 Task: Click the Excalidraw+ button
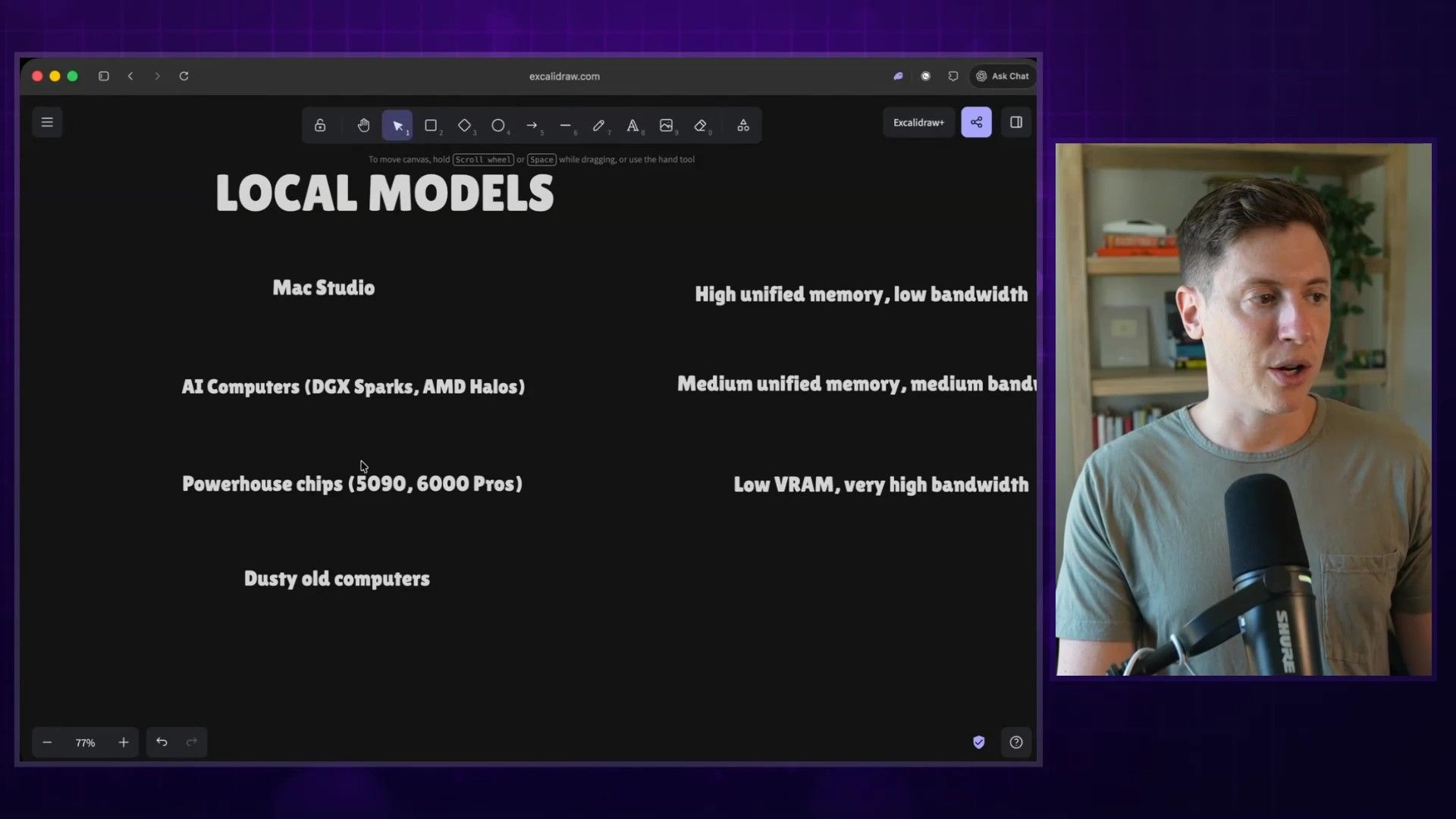918,122
